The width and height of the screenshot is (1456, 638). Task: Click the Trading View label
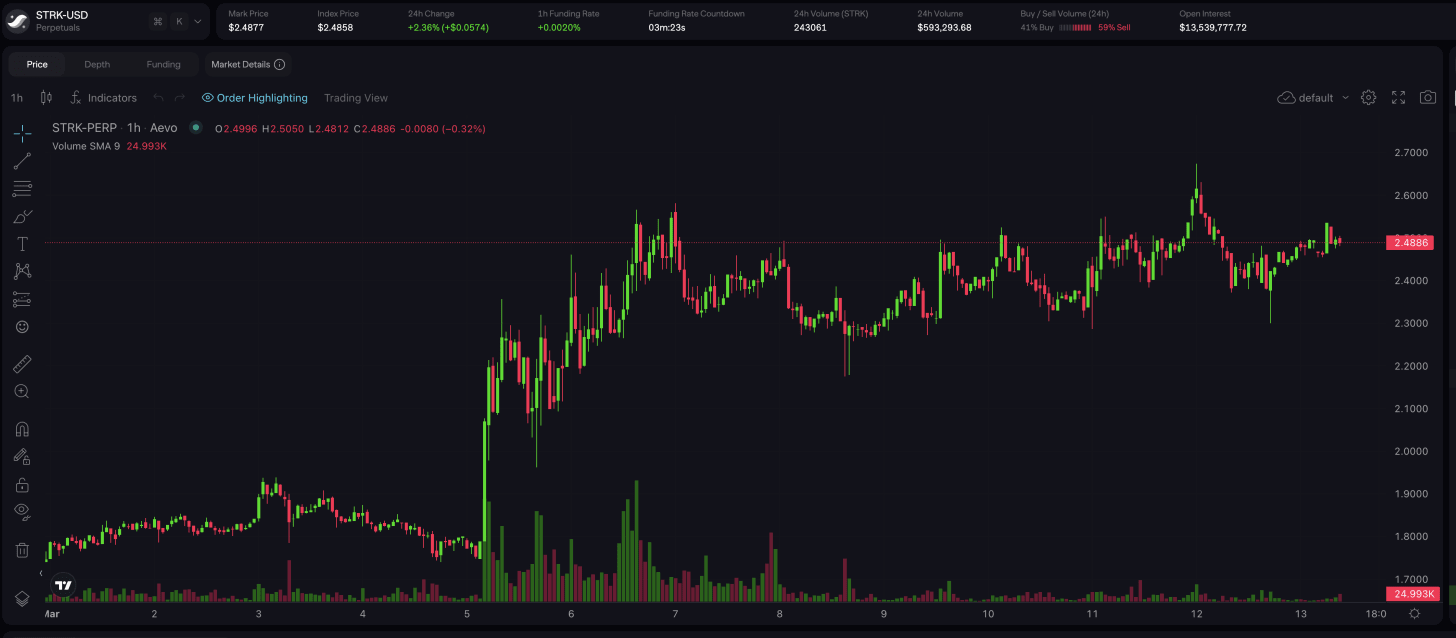[x=356, y=98]
